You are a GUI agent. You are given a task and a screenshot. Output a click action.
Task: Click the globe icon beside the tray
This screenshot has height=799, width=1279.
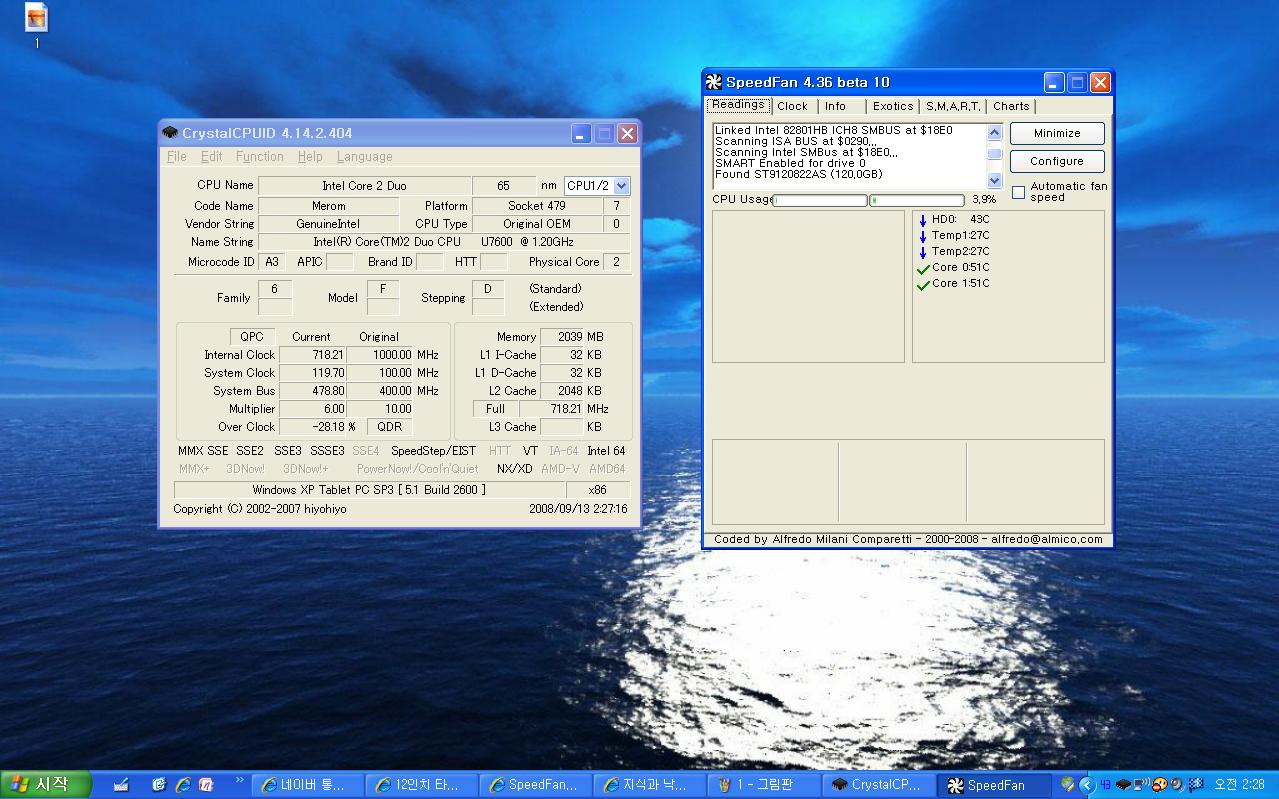pos(1068,785)
